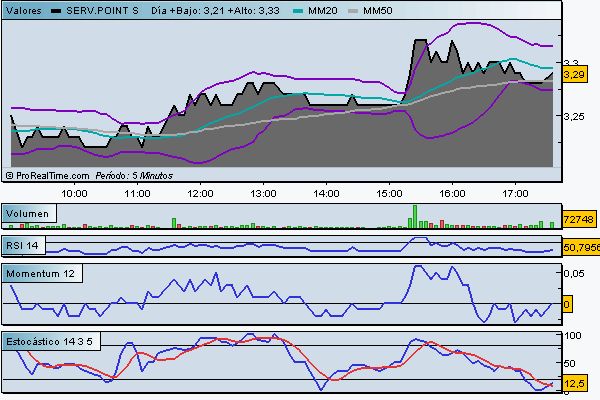Screen dimensions: 600x400
Task: Click the Período: 5 Minutos text
Action: tap(141, 174)
